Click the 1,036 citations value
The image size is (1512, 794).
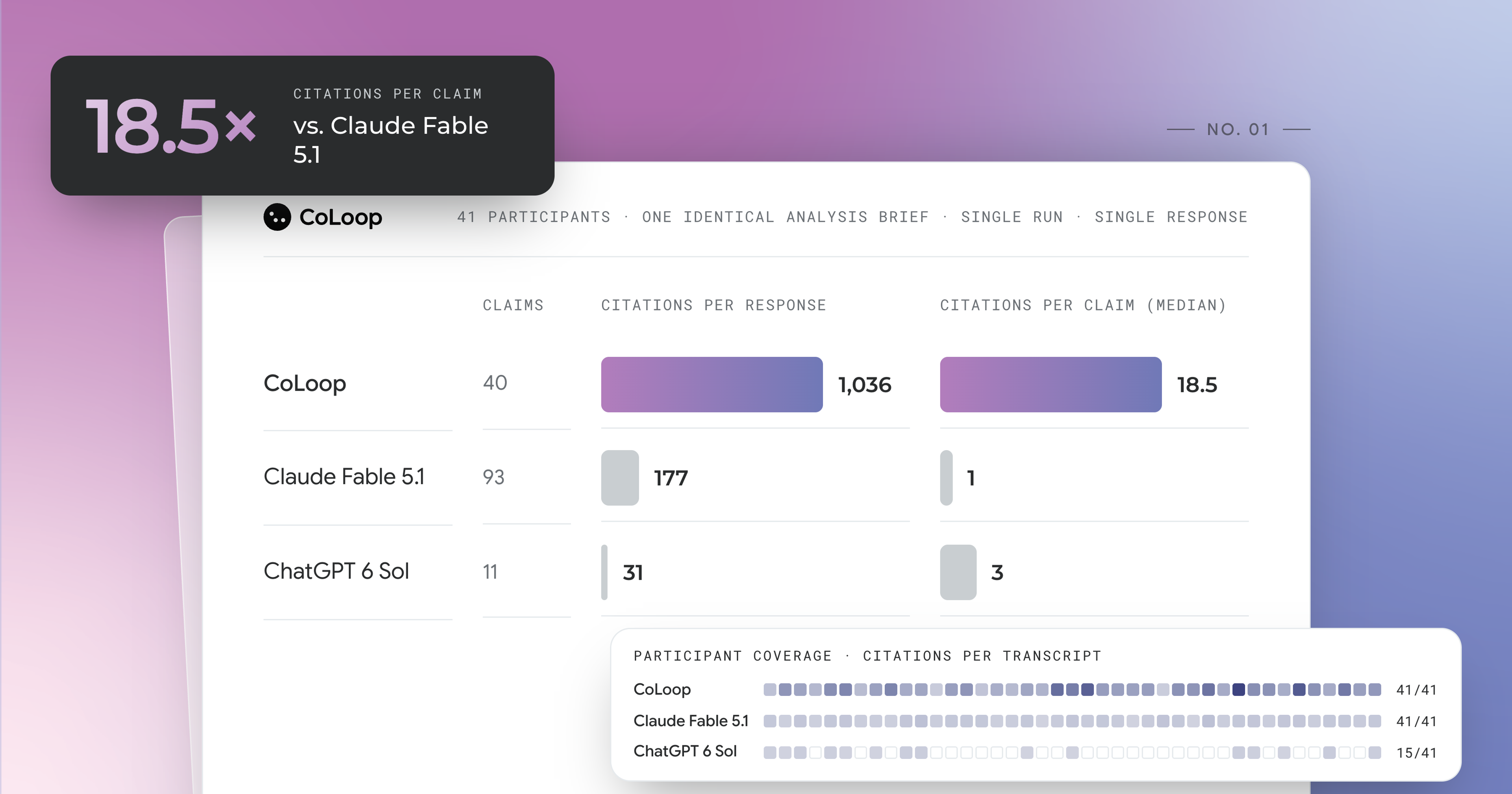coord(865,385)
